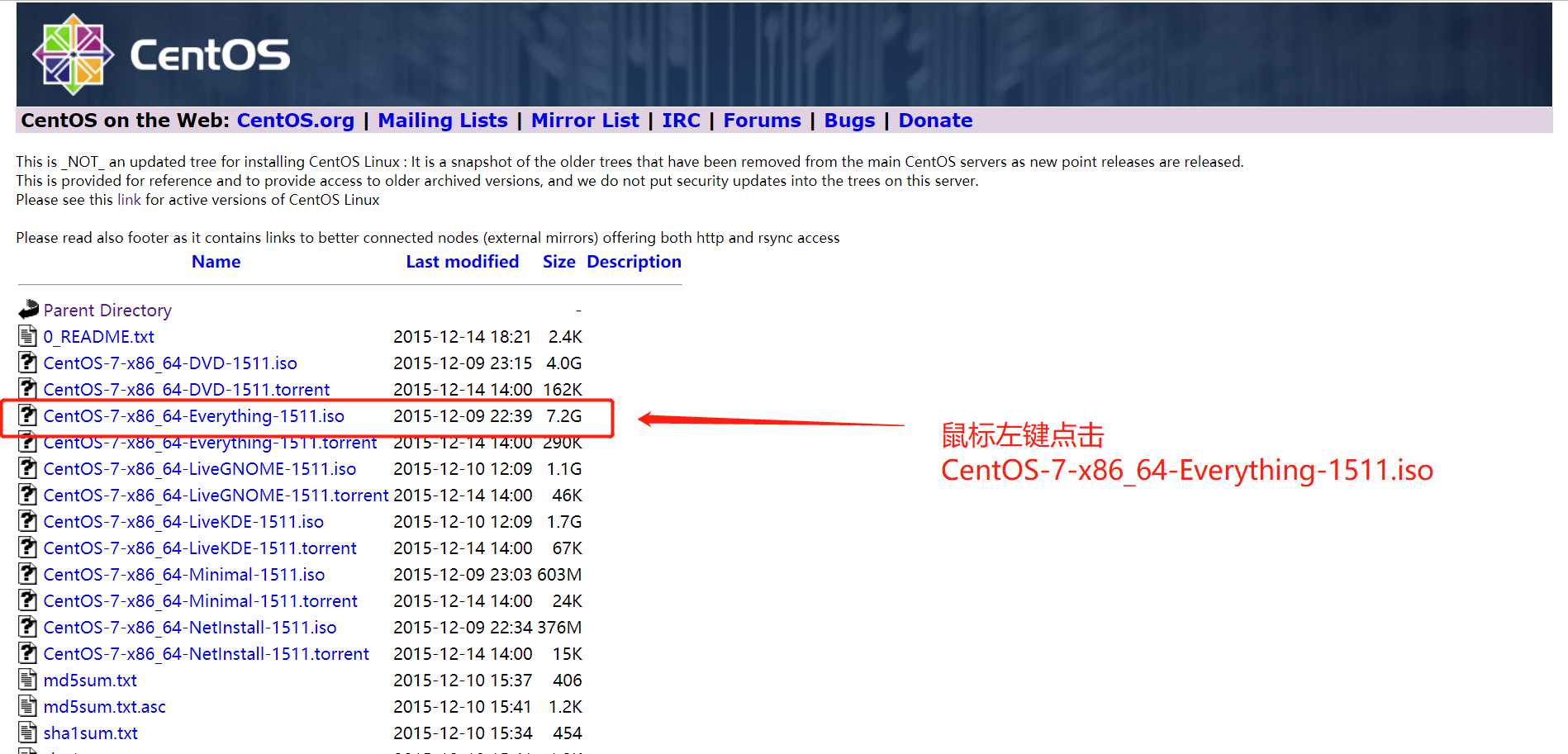The image size is (1568, 754).
Task: Click the CentOS logo in the header
Action: (x=162, y=55)
